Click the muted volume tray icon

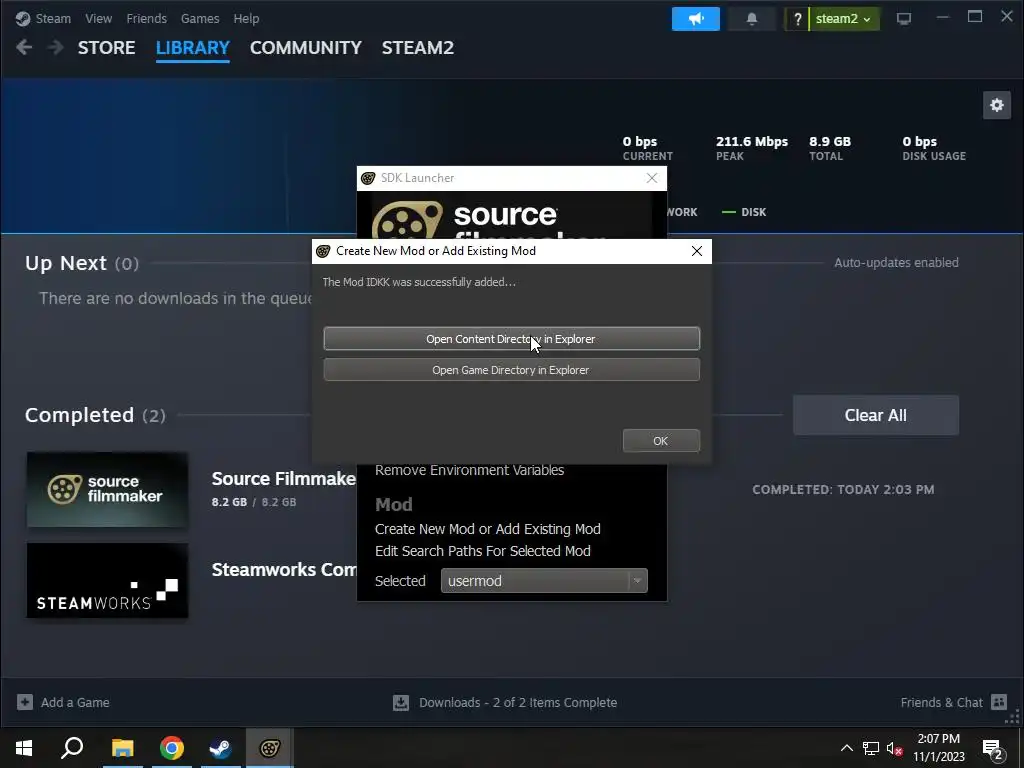(x=894, y=748)
